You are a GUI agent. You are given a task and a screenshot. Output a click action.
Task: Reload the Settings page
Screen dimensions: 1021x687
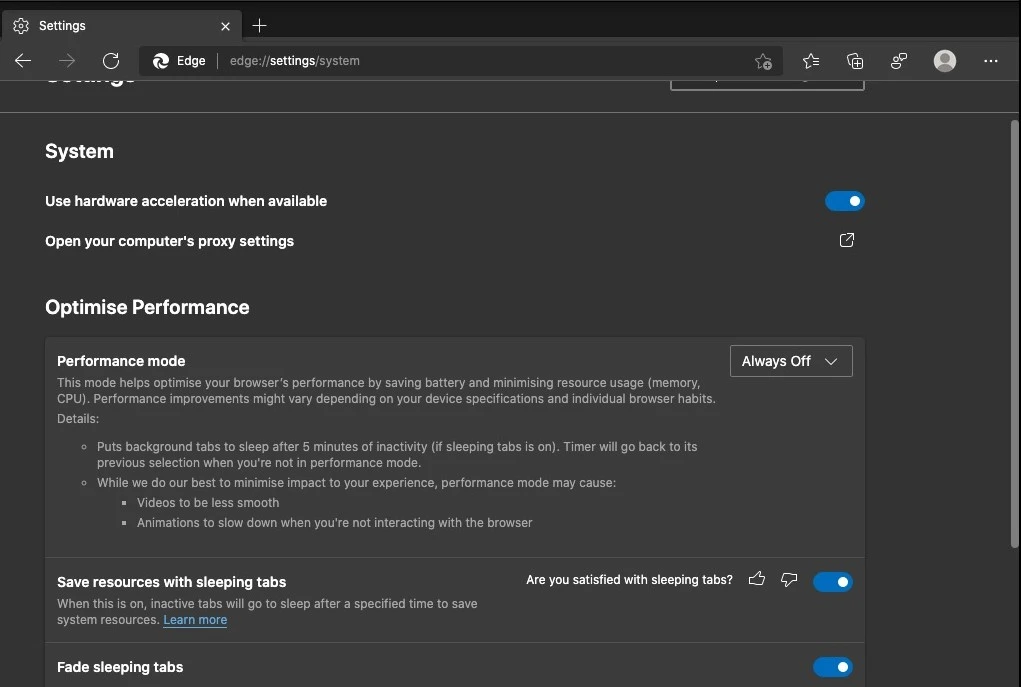point(111,60)
